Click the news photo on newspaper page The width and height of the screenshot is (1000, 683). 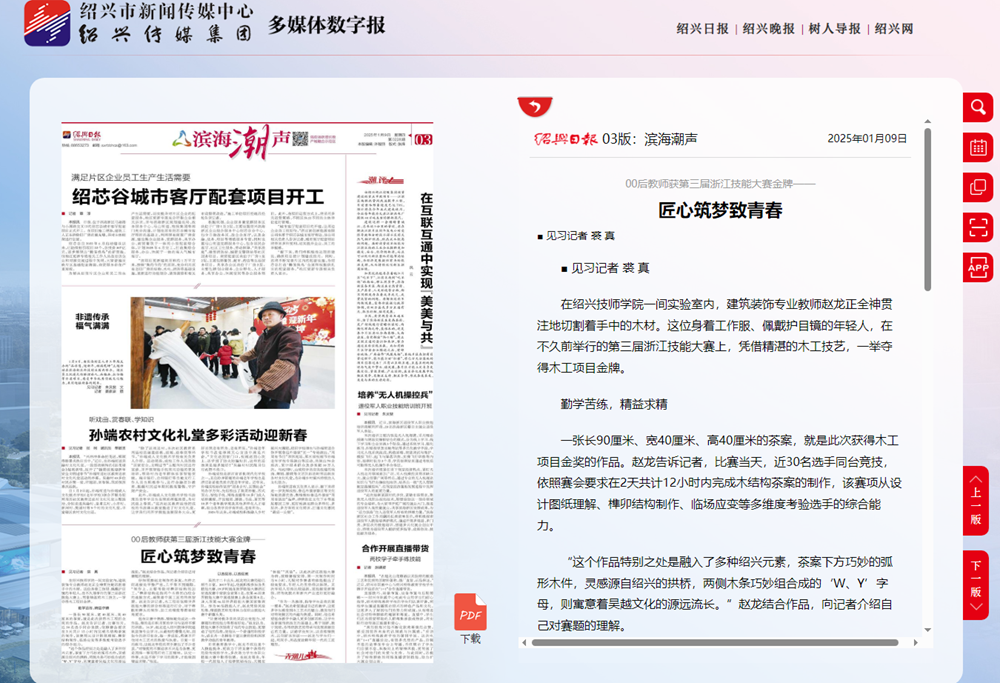tap(232, 352)
